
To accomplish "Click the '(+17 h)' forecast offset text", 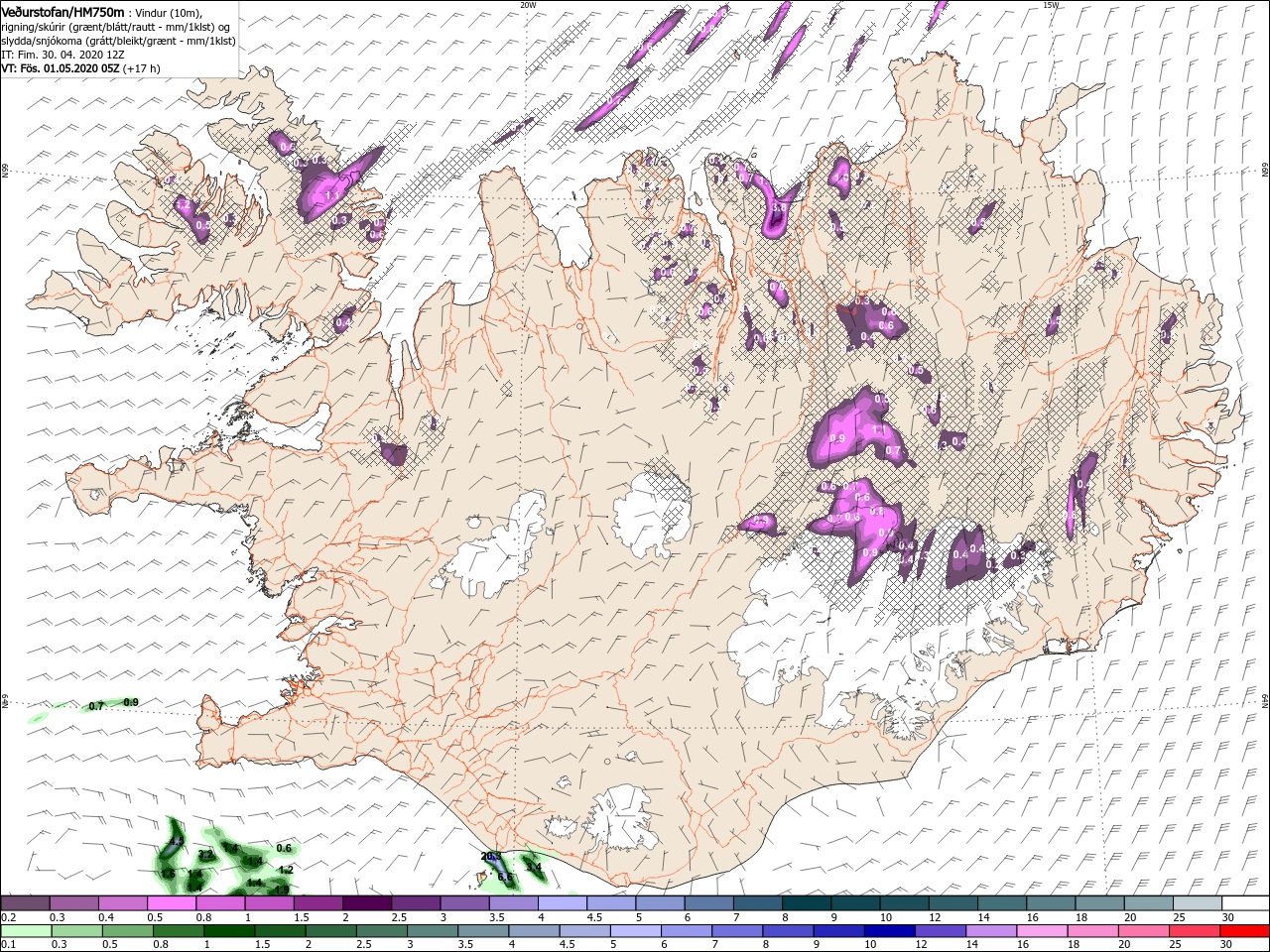I will click(x=141, y=68).
